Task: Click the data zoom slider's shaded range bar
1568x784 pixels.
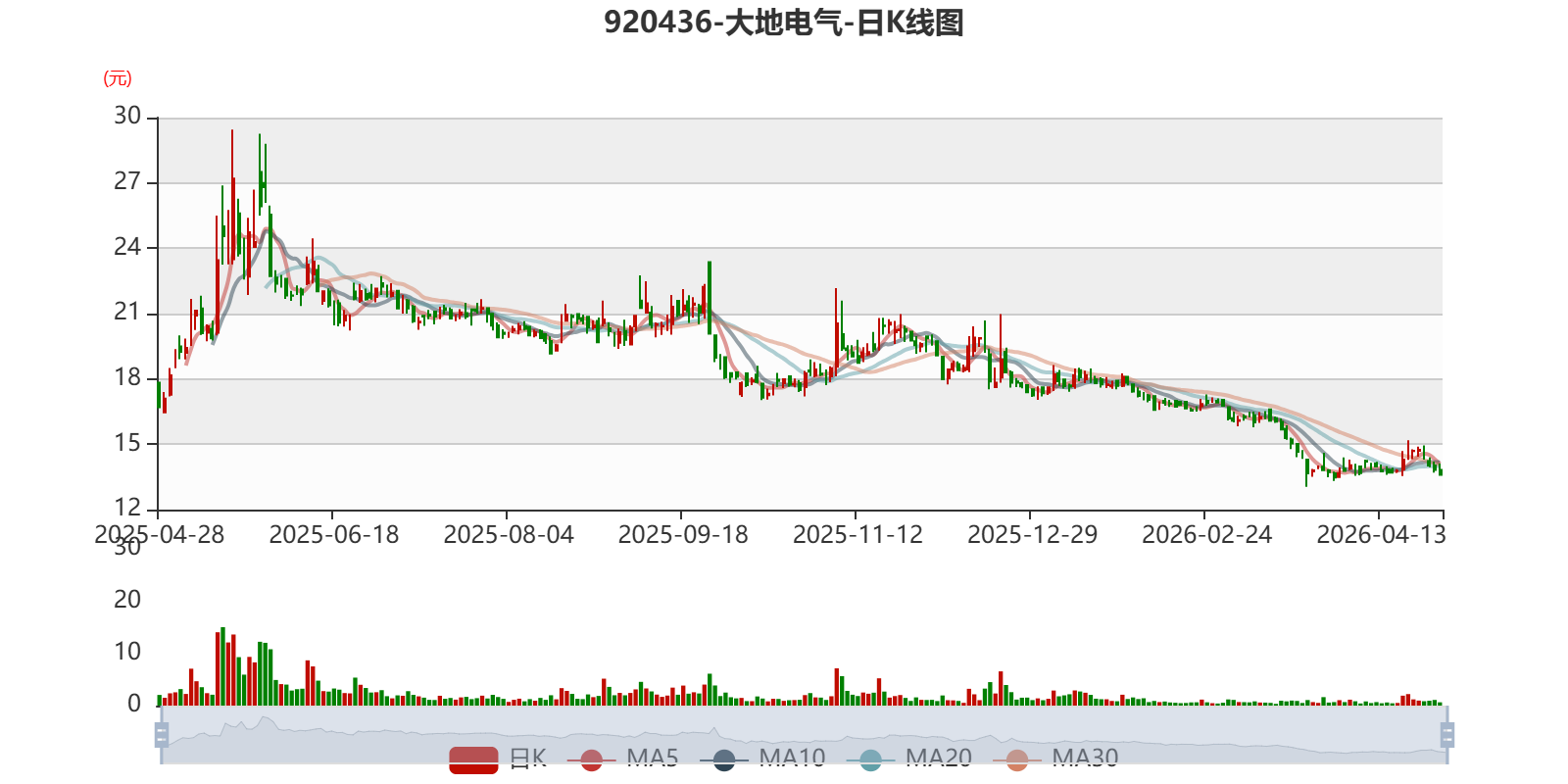Action: point(804,734)
